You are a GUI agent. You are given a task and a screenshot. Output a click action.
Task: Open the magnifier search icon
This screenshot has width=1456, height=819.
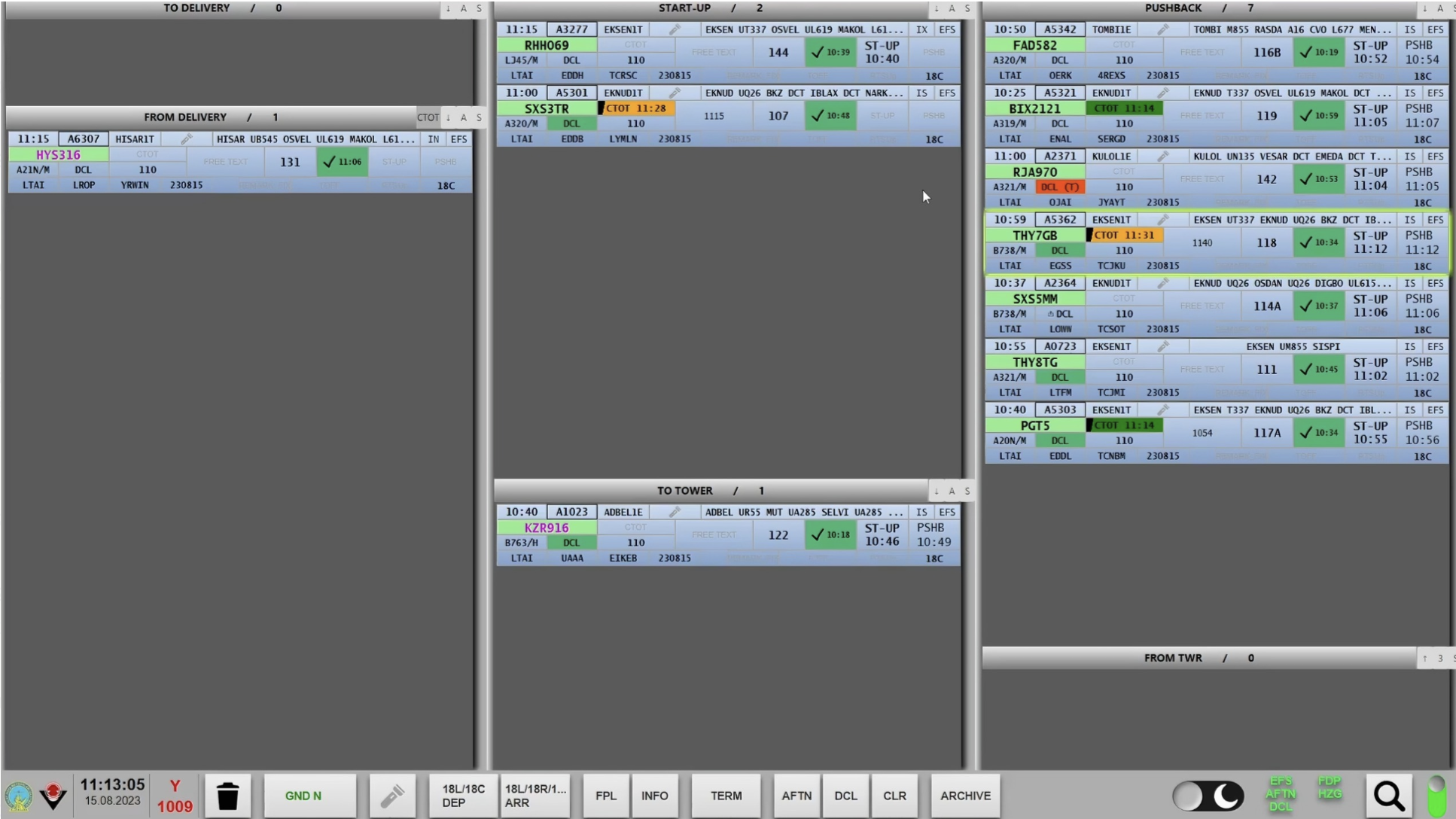[x=1389, y=796]
